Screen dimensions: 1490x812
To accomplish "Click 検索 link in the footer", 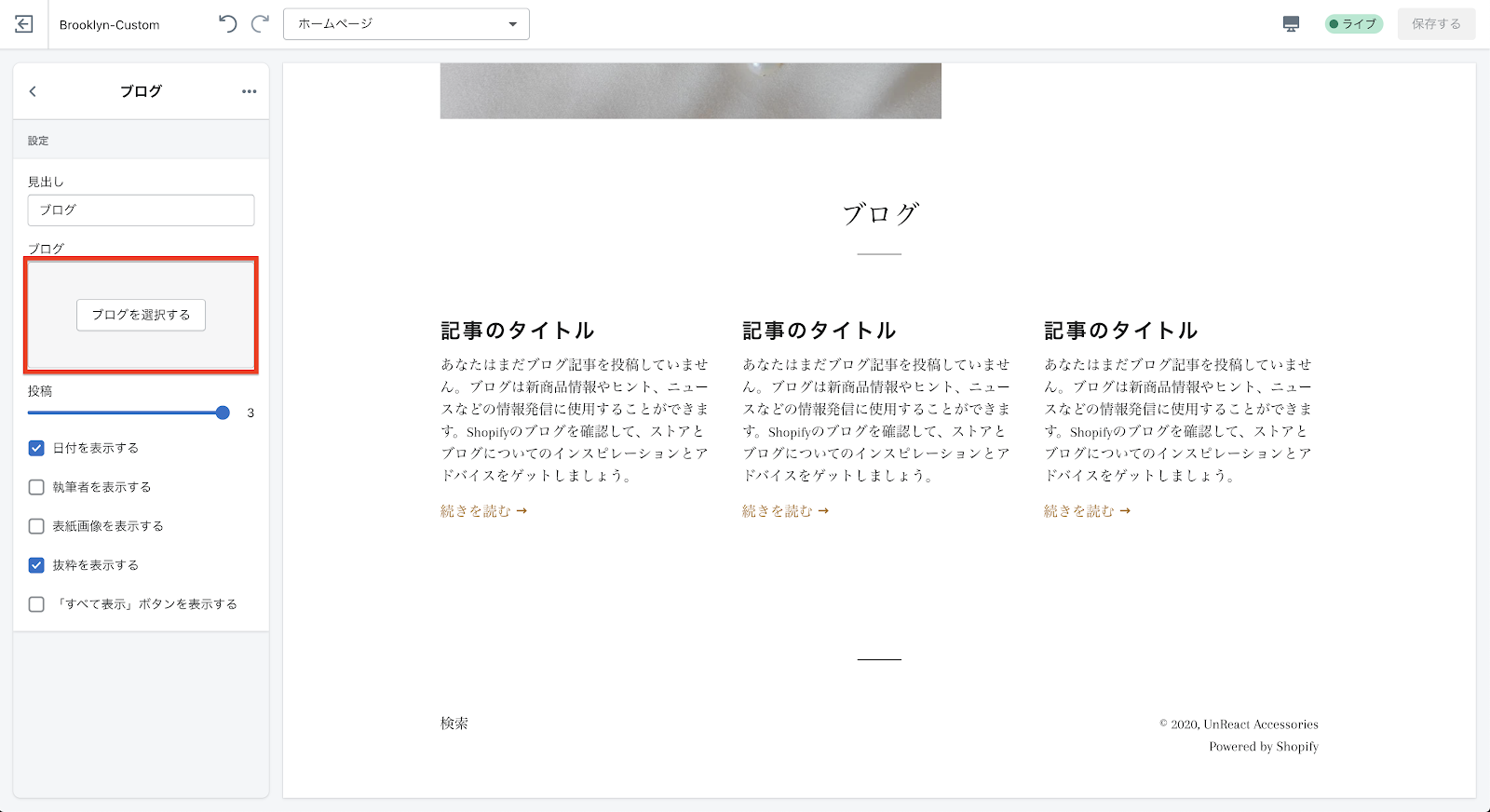I will click(x=454, y=724).
